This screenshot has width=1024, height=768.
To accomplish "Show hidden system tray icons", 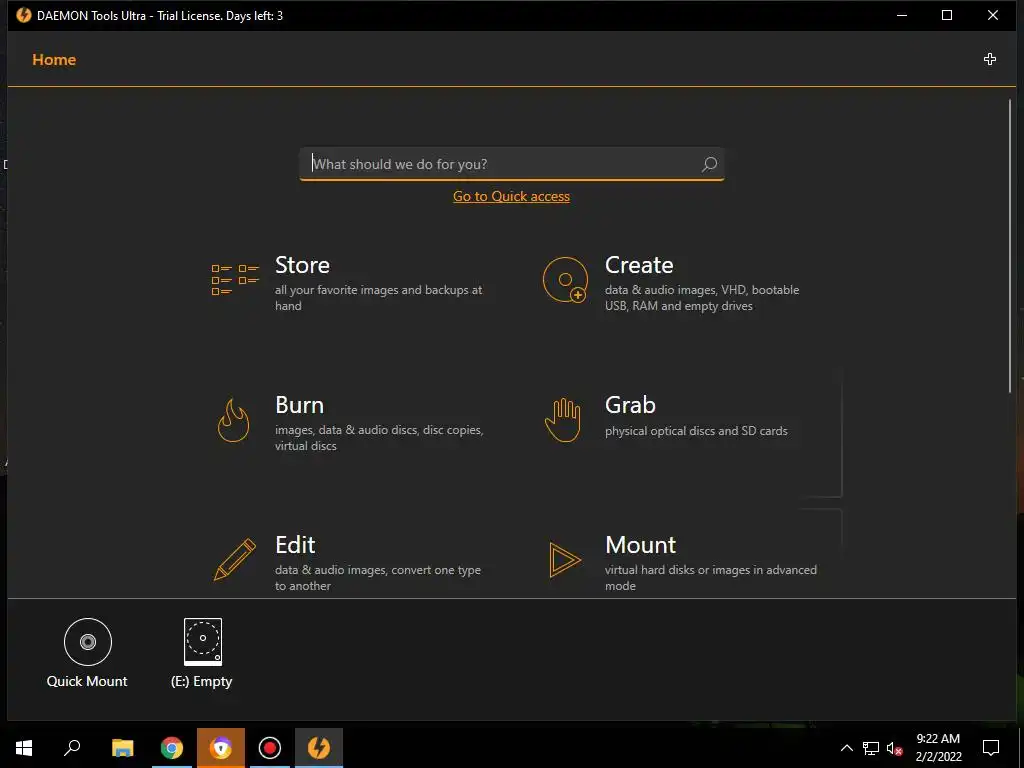I will coord(846,748).
